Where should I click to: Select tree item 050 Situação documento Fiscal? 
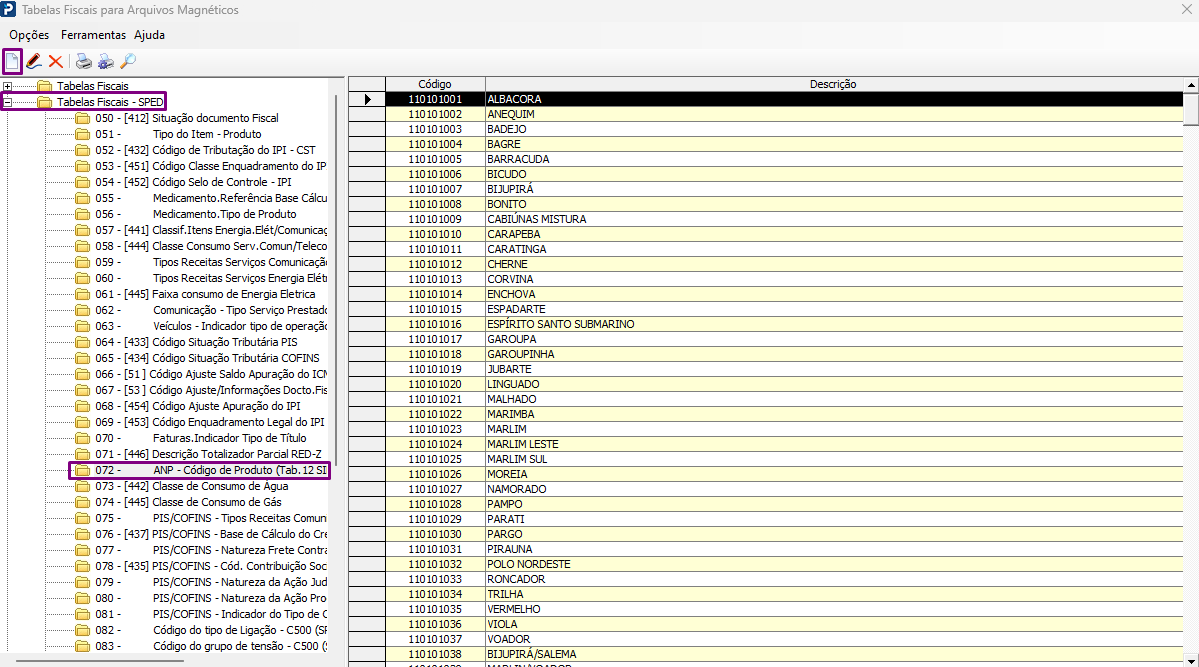pos(187,118)
